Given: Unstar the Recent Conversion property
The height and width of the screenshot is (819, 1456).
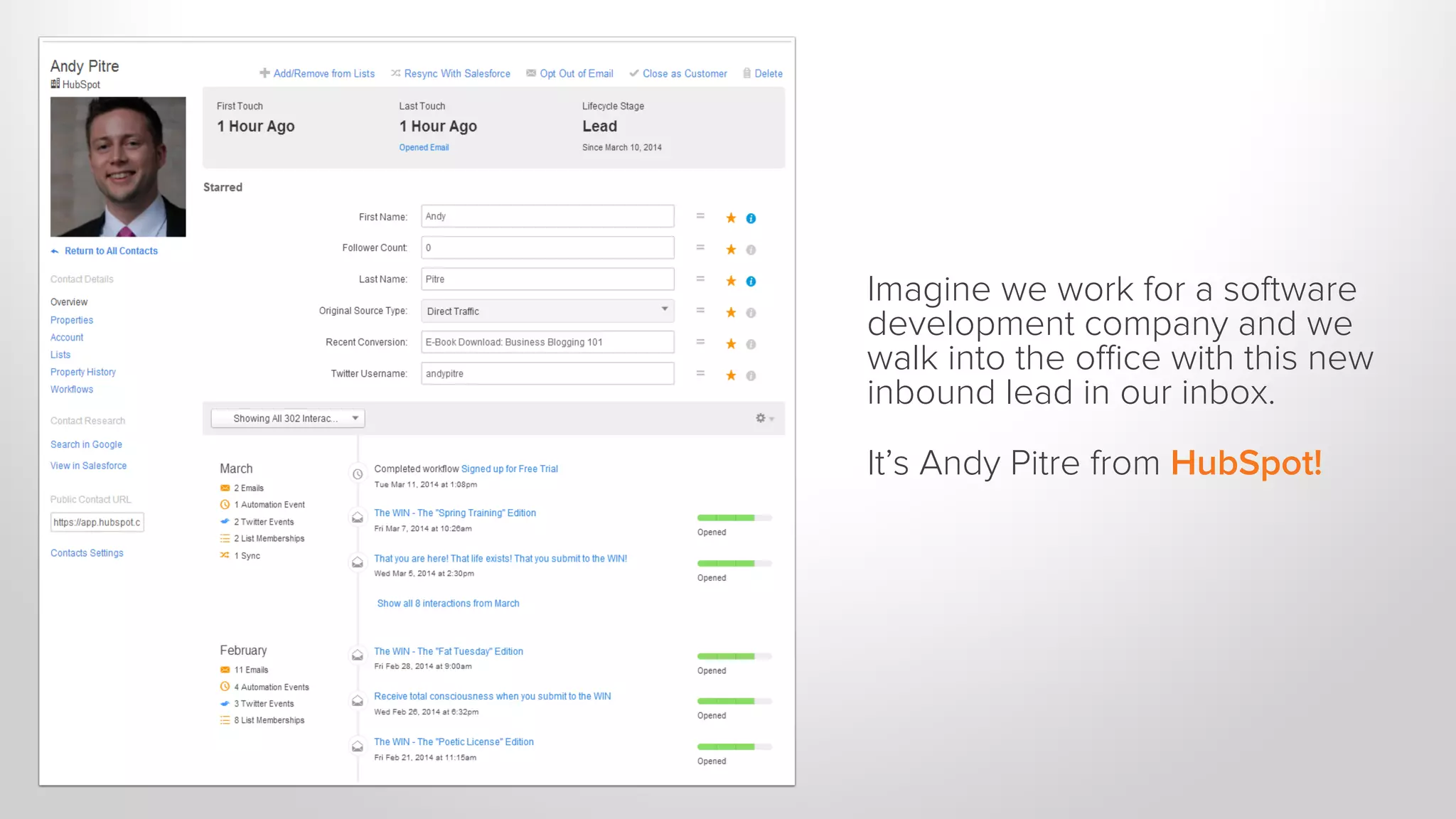Looking at the screenshot, I should tap(731, 343).
